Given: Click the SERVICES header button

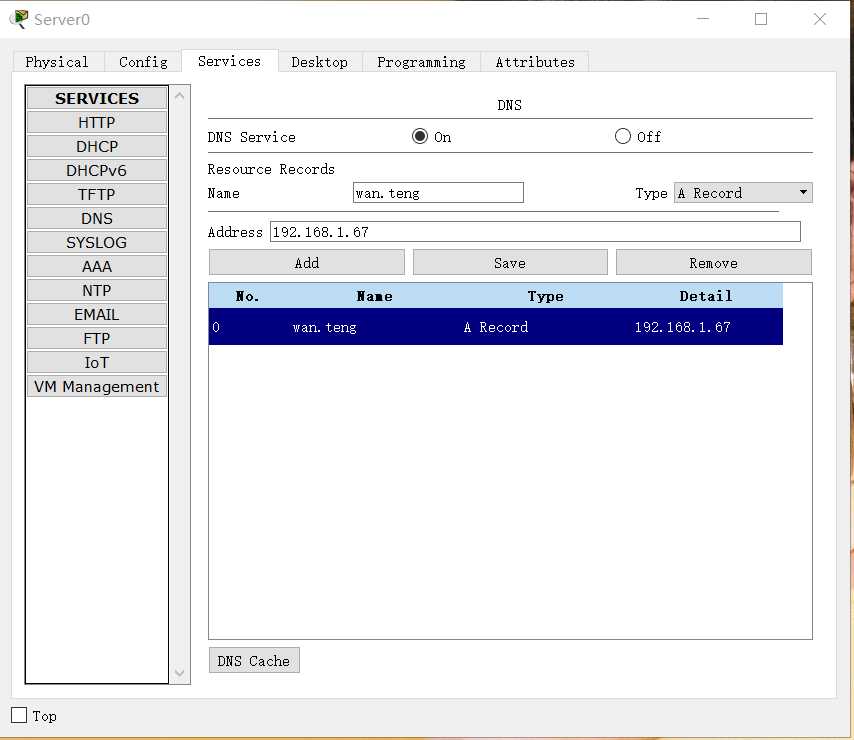Looking at the screenshot, I should (x=96, y=98).
